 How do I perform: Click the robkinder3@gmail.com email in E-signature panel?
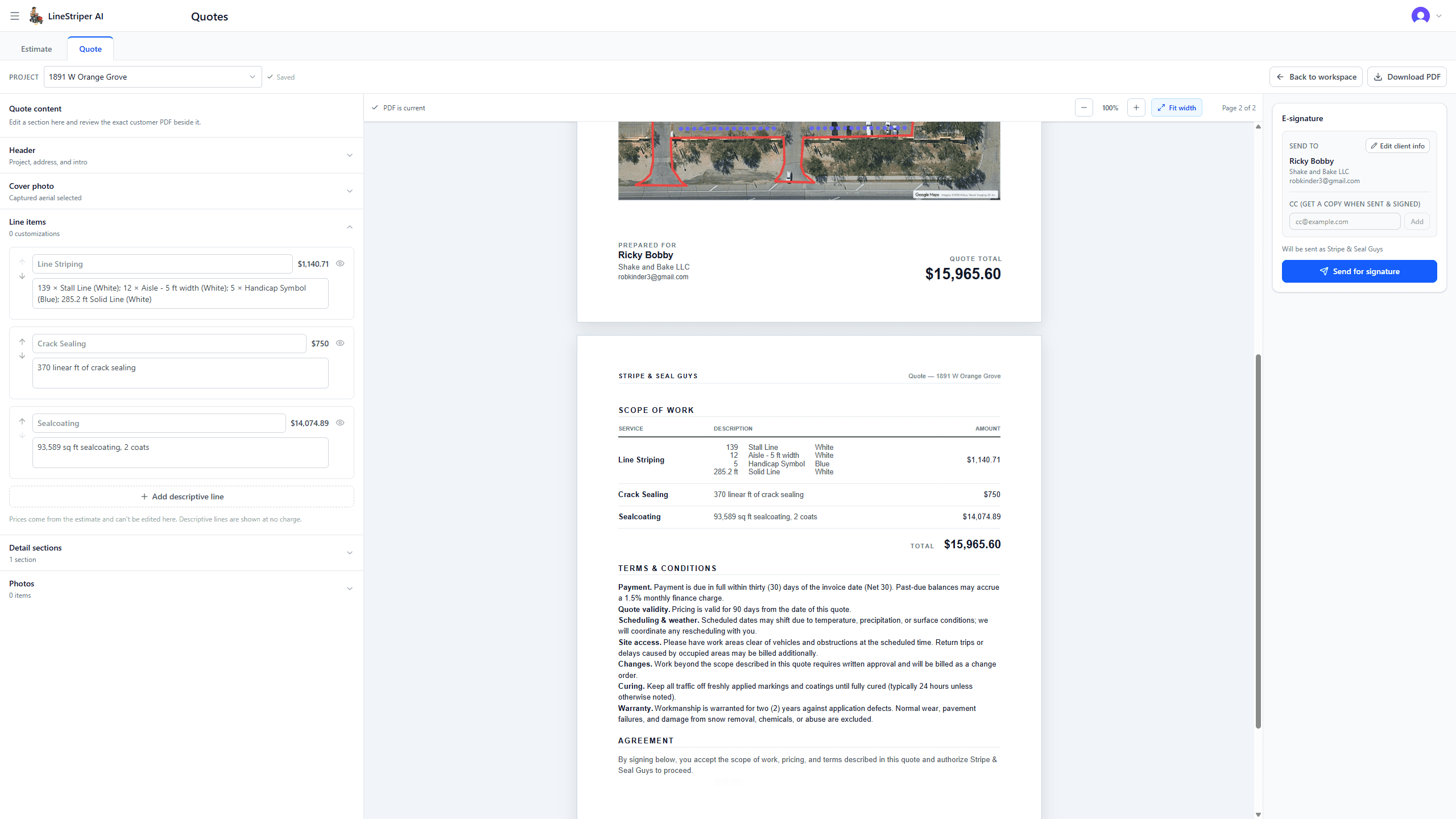tap(1324, 181)
